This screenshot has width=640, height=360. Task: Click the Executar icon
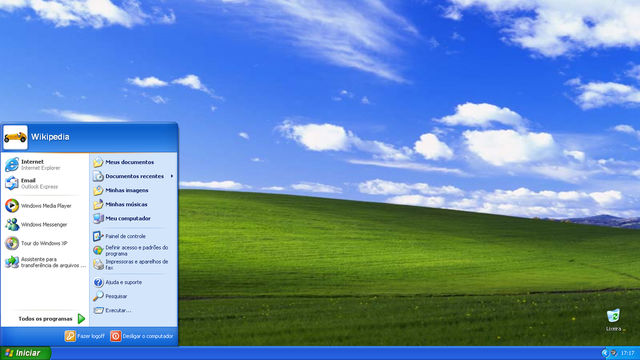coord(98,311)
